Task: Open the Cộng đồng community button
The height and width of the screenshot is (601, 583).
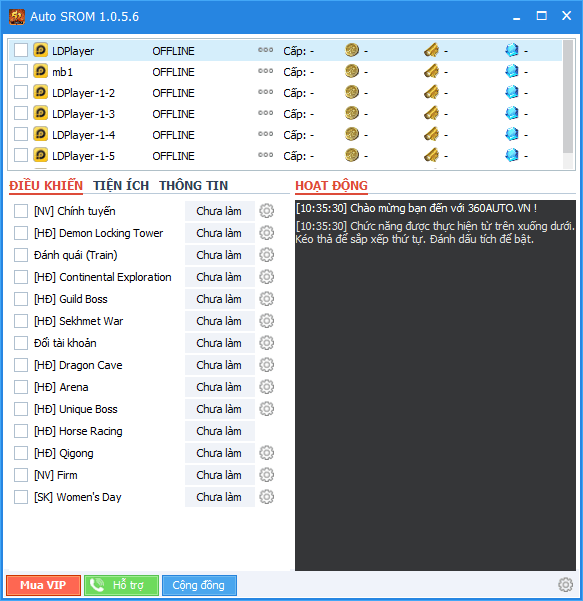Action: click(x=199, y=585)
